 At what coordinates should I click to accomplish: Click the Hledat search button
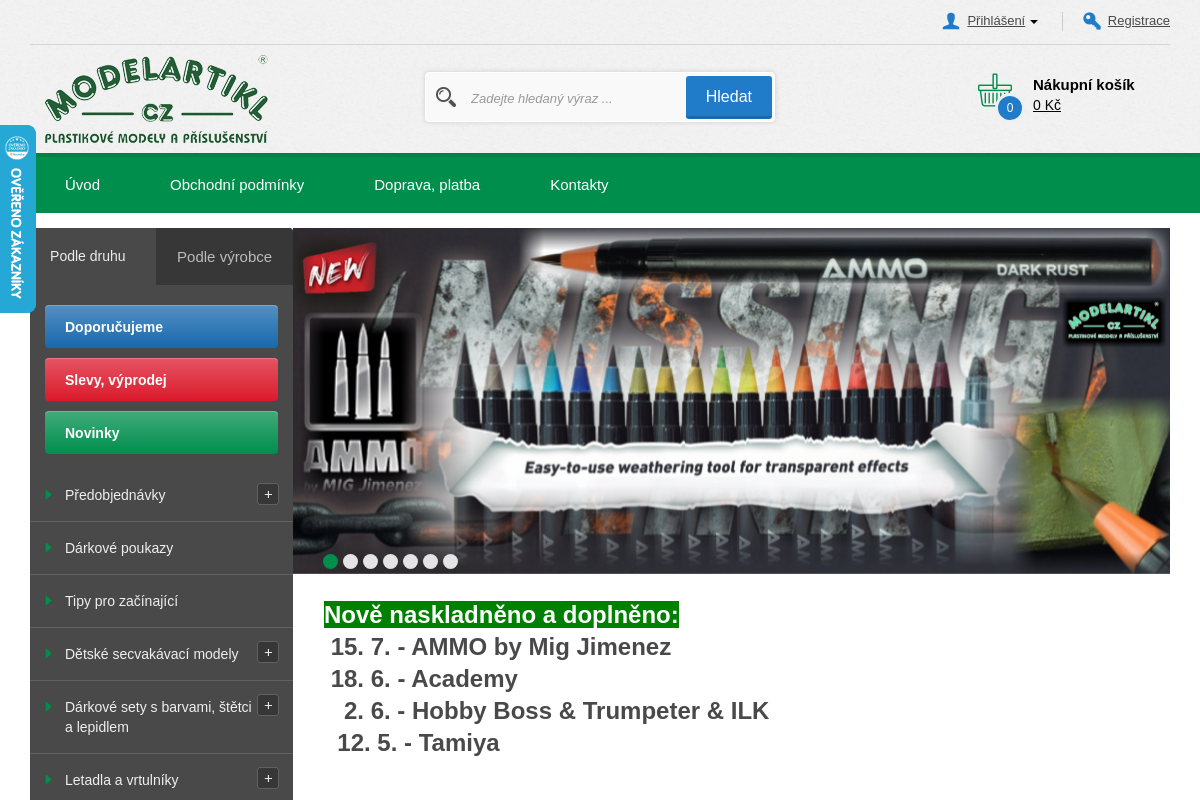click(x=729, y=97)
